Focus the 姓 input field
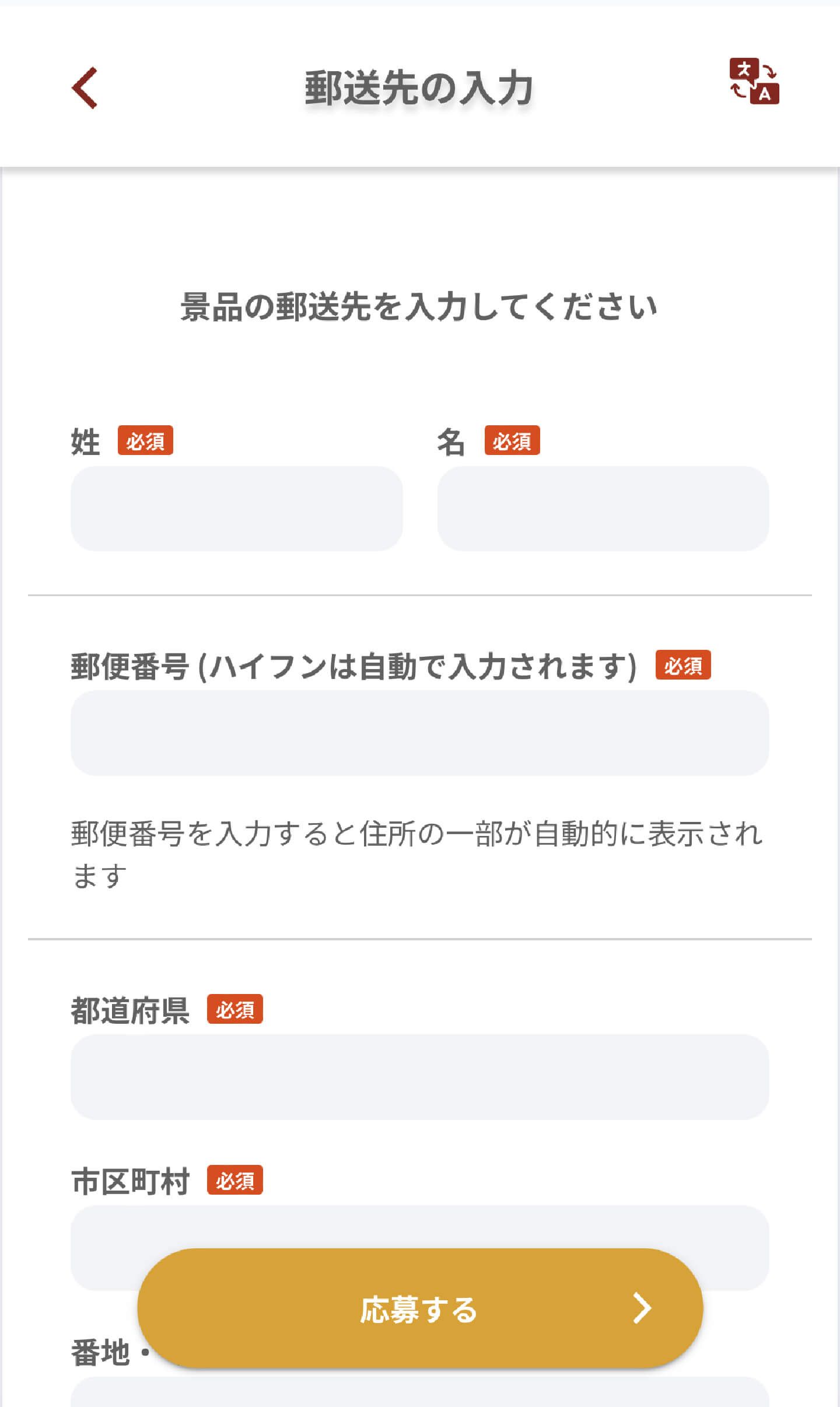Screen dimensions: 840x1407 click(237, 509)
